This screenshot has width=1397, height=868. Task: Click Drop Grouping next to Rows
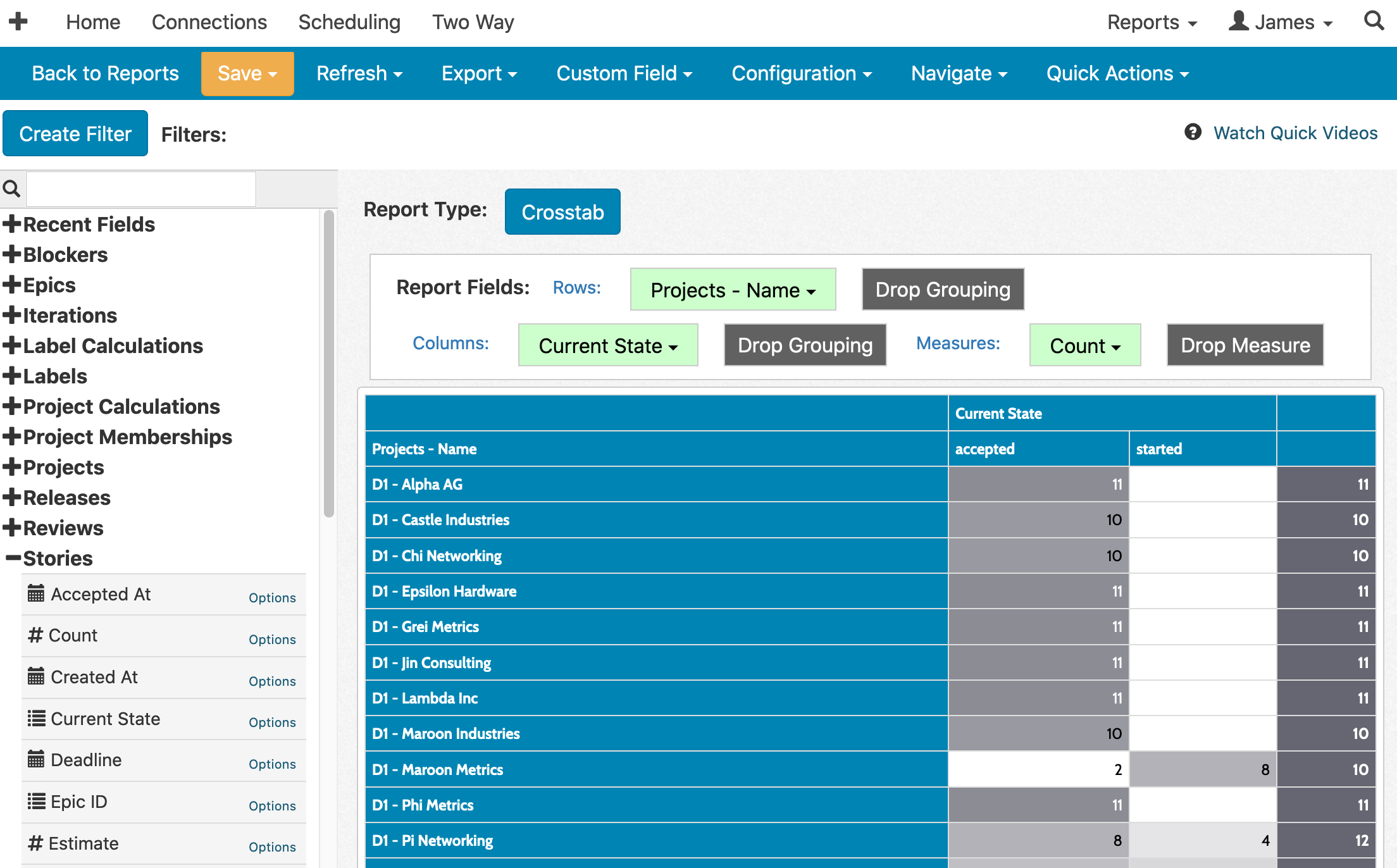[x=943, y=289]
